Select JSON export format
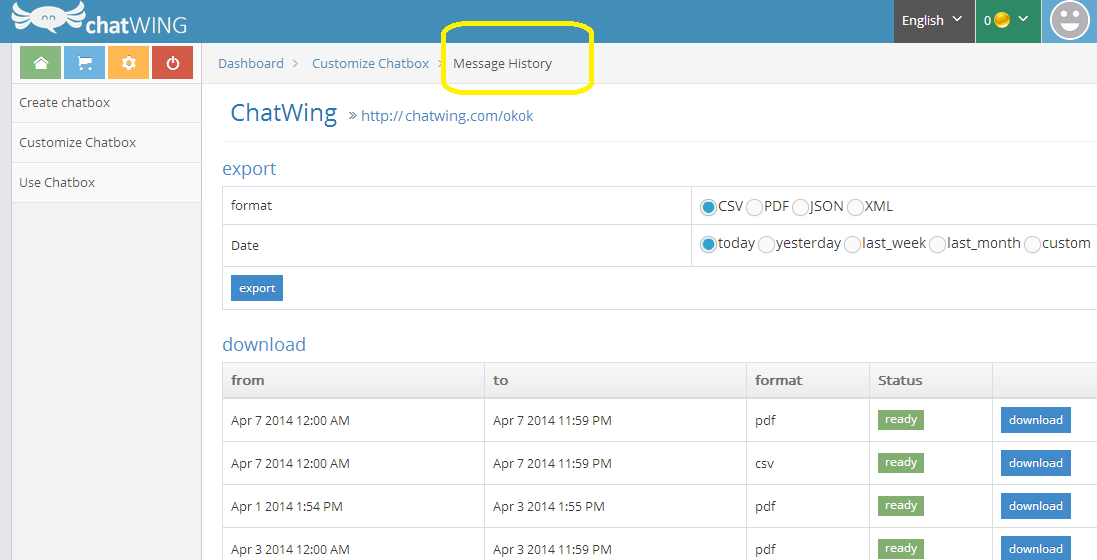Image resolution: width=1097 pixels, height=560 pixels. pyautogui.click(x=800, y=207)
